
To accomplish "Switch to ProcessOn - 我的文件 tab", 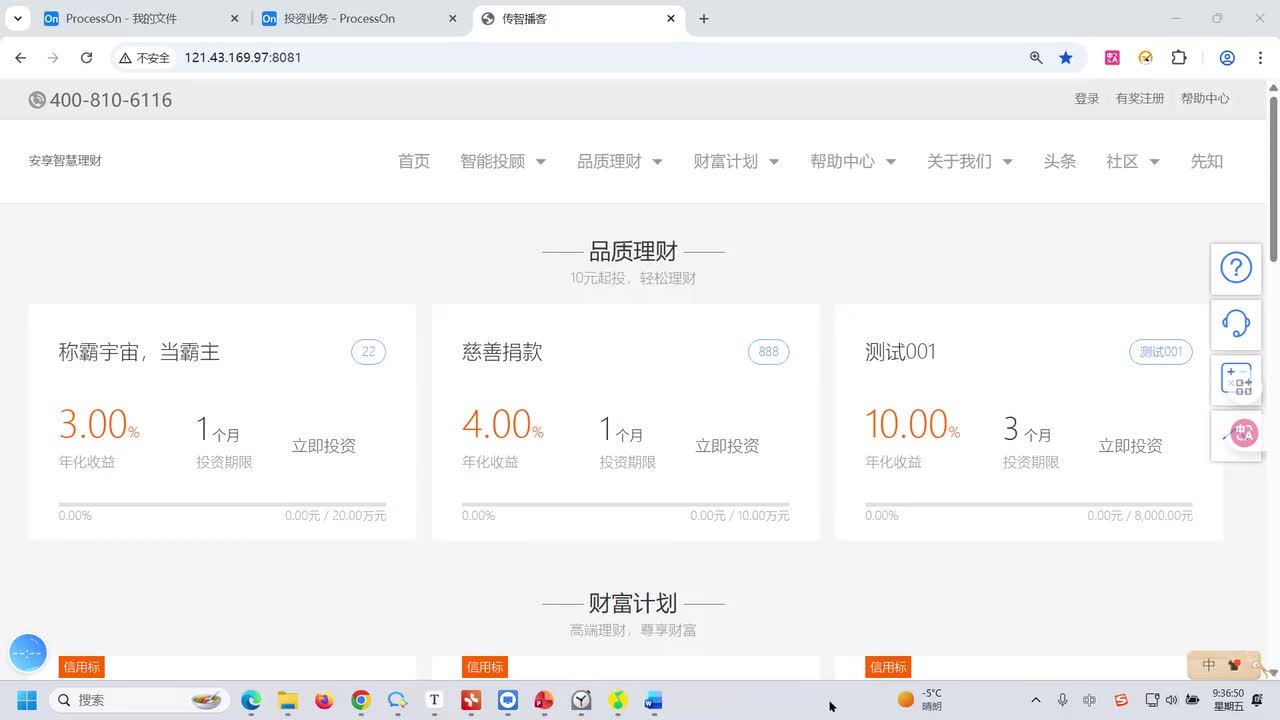I will (143, 19).
